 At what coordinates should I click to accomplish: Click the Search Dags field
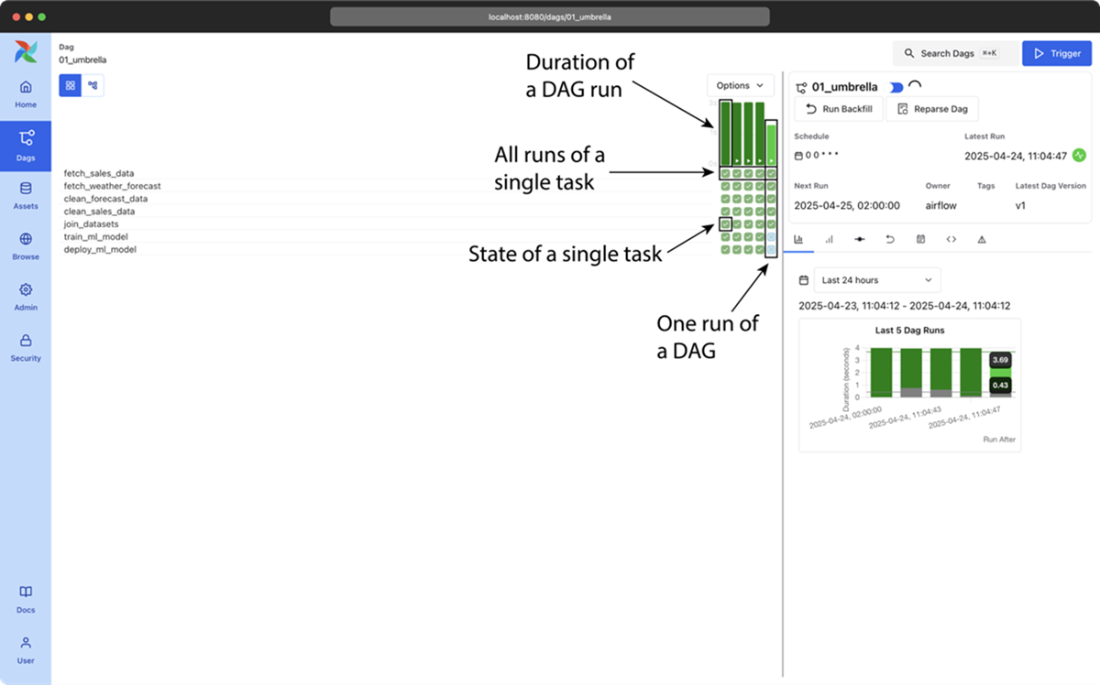click(x=954, y=53)
